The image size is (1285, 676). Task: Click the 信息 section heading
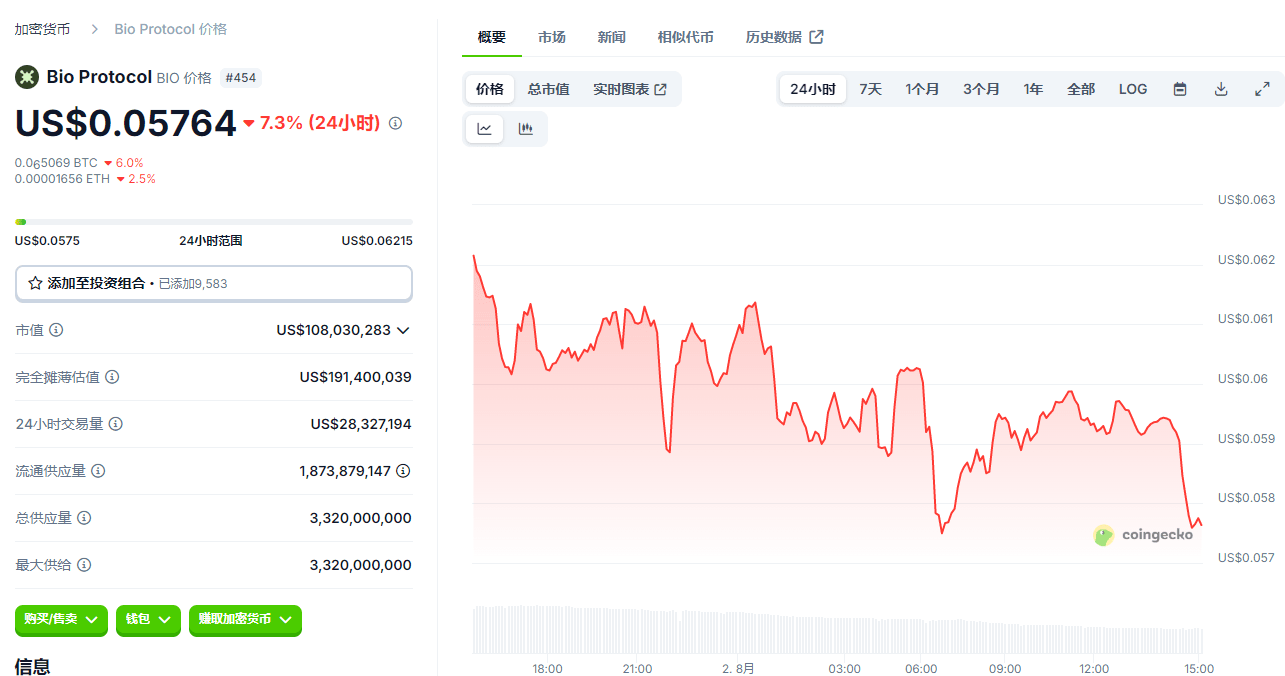pos(32,666)
